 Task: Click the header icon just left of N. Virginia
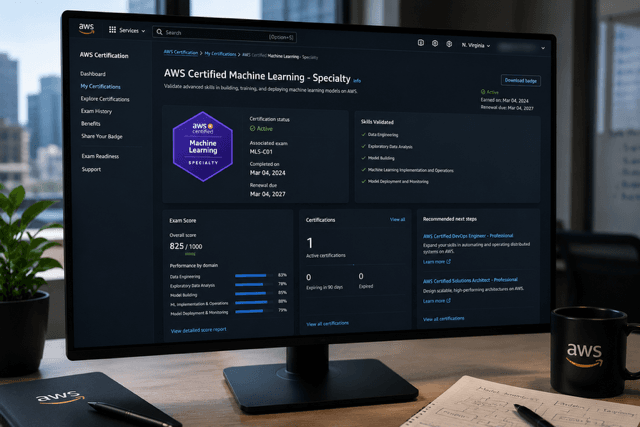click(449, 44)
